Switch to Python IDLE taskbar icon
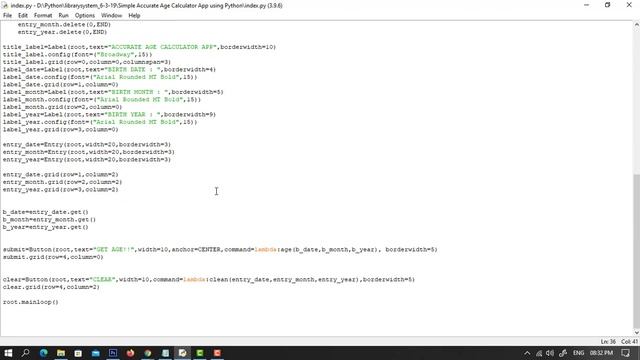Viewport: 640px width, 360px height. point(182,353)
